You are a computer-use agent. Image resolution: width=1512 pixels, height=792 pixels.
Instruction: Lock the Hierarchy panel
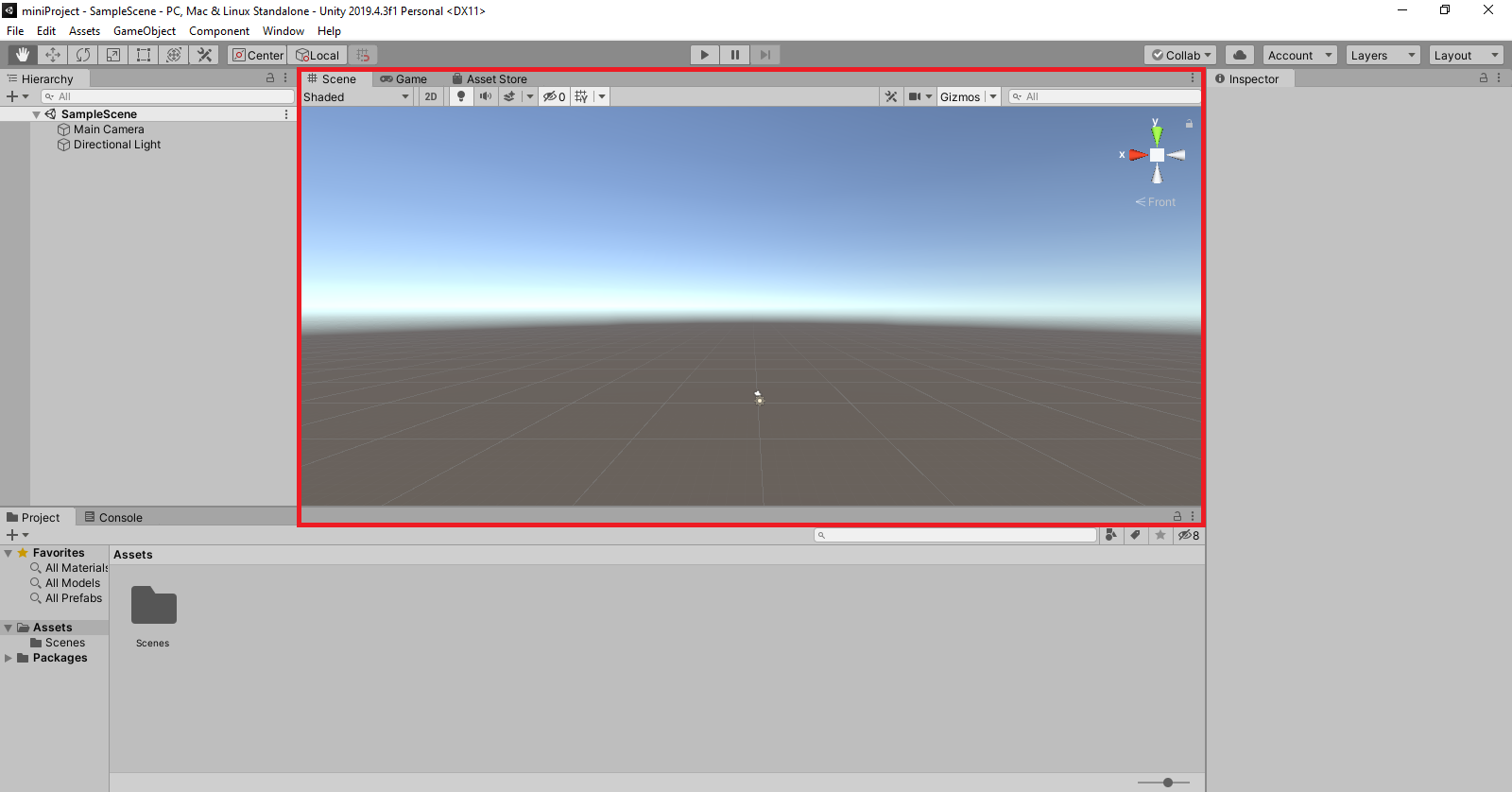[270, 78]
